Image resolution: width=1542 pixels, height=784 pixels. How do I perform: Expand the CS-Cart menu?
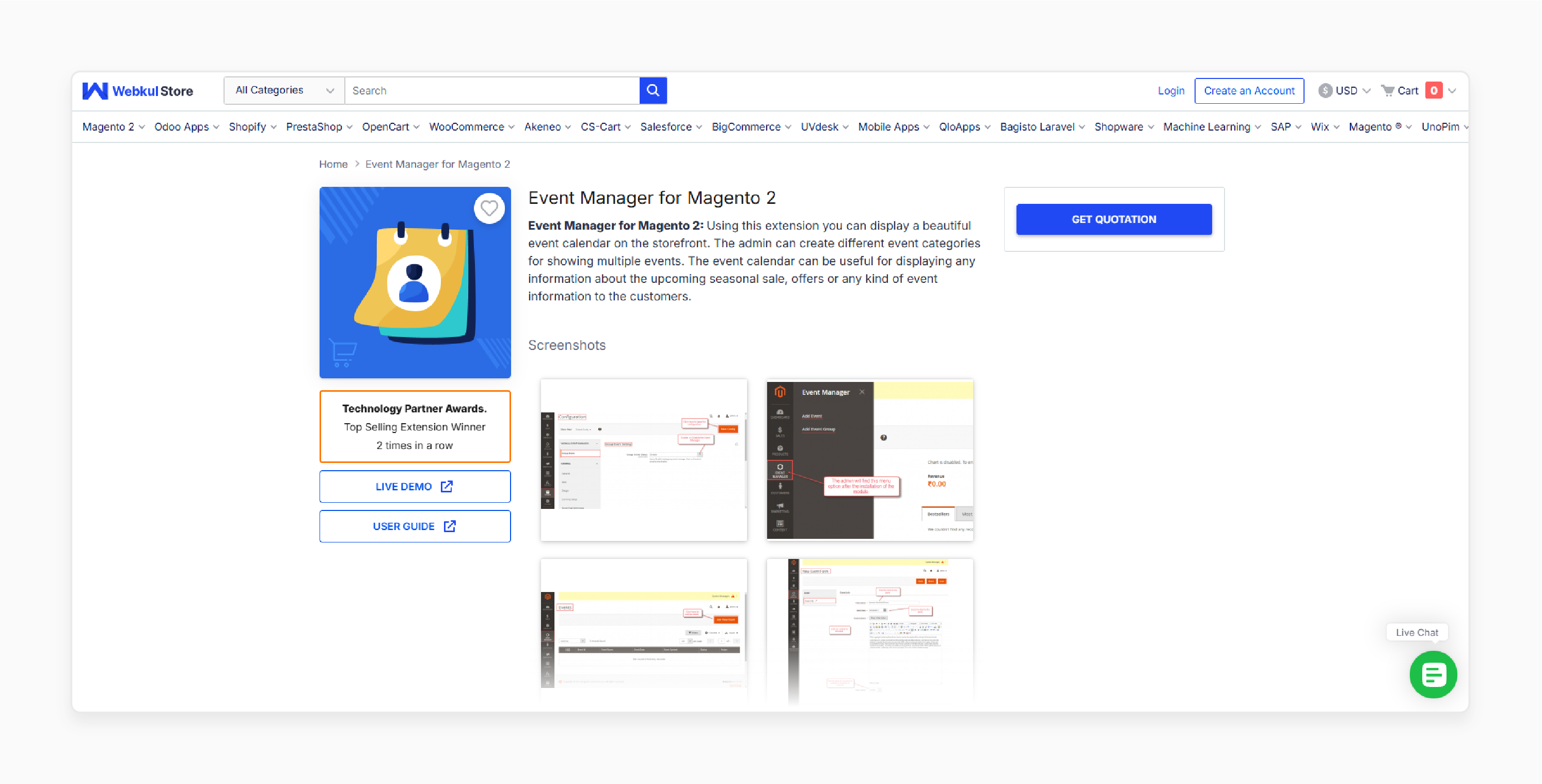point(606,127)
